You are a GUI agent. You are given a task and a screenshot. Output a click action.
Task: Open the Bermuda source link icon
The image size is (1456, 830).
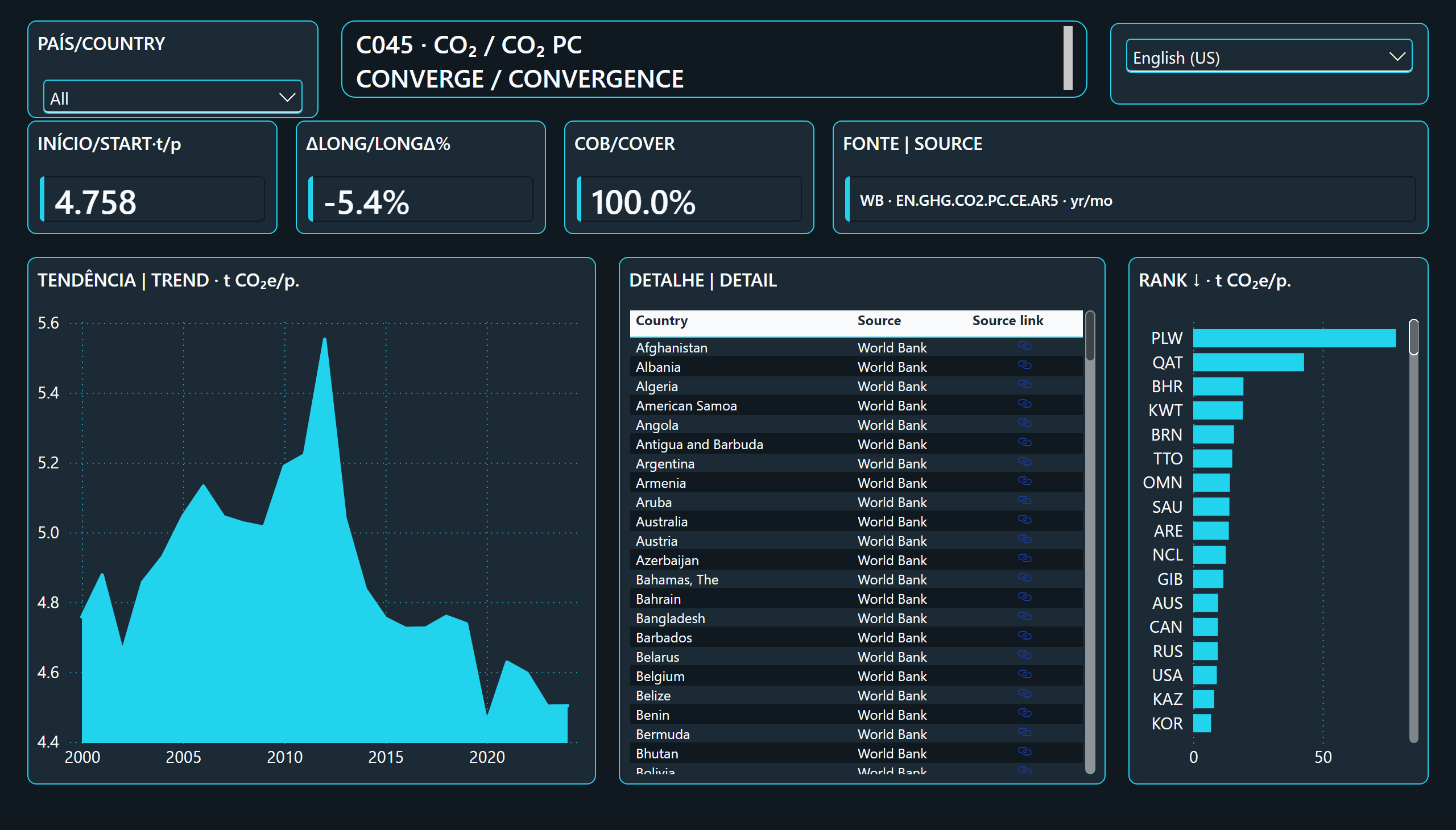1024,733
